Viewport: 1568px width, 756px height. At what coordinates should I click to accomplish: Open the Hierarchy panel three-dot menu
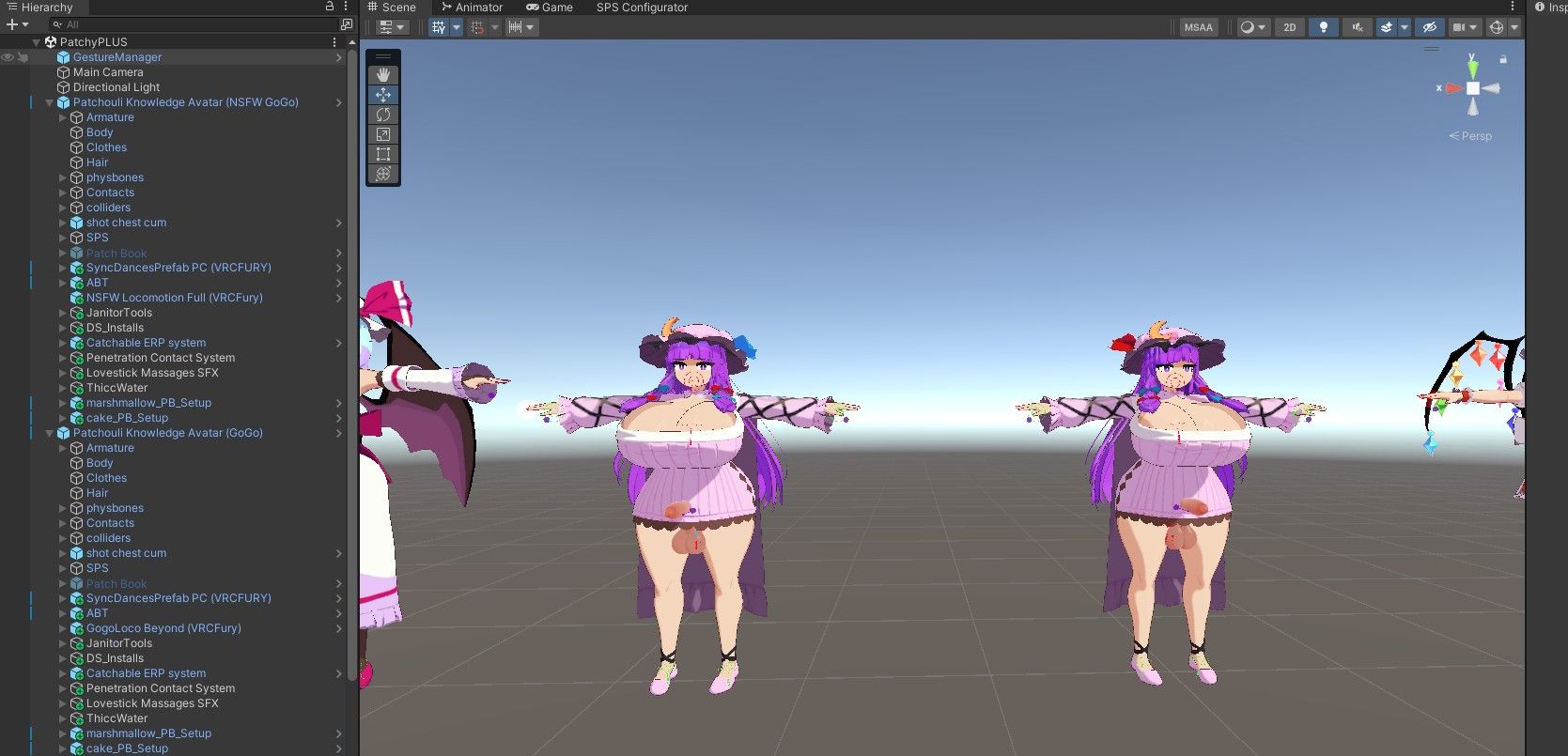tap(346, 7)
